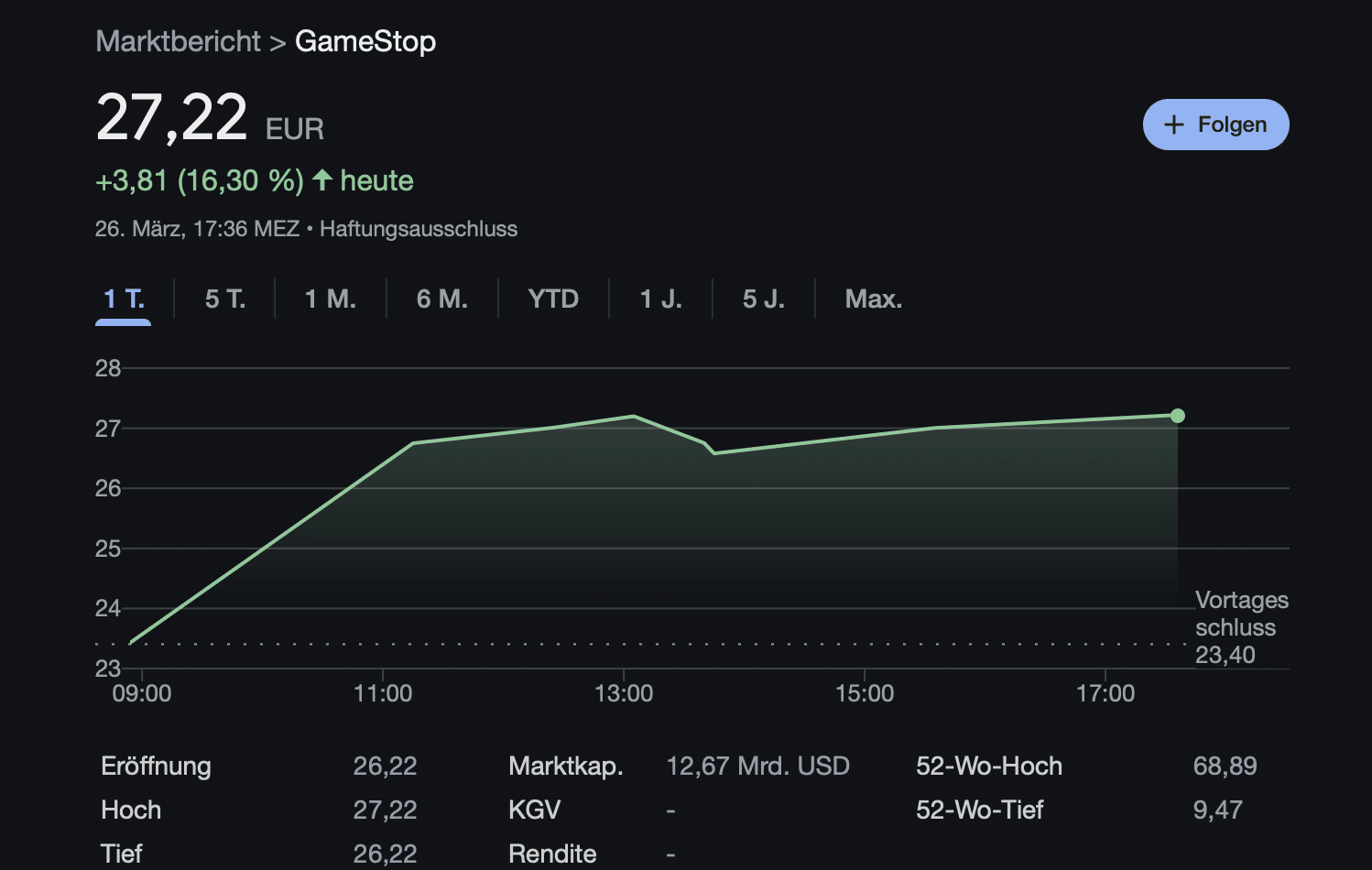
Task: Click the GameStop breadcrumb title
Action: 365,41
